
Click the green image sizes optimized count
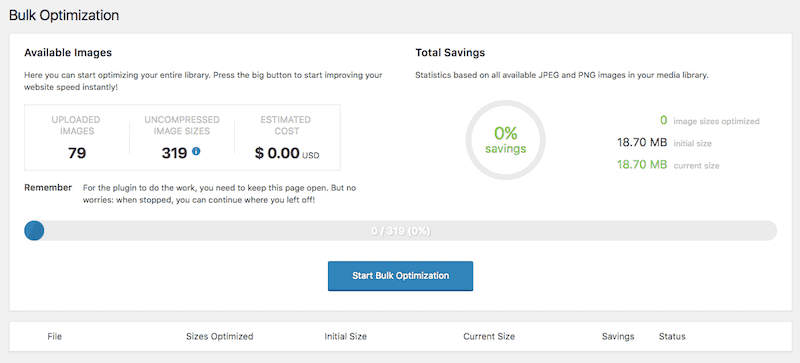pyautogui.click(x=663, y=120)
